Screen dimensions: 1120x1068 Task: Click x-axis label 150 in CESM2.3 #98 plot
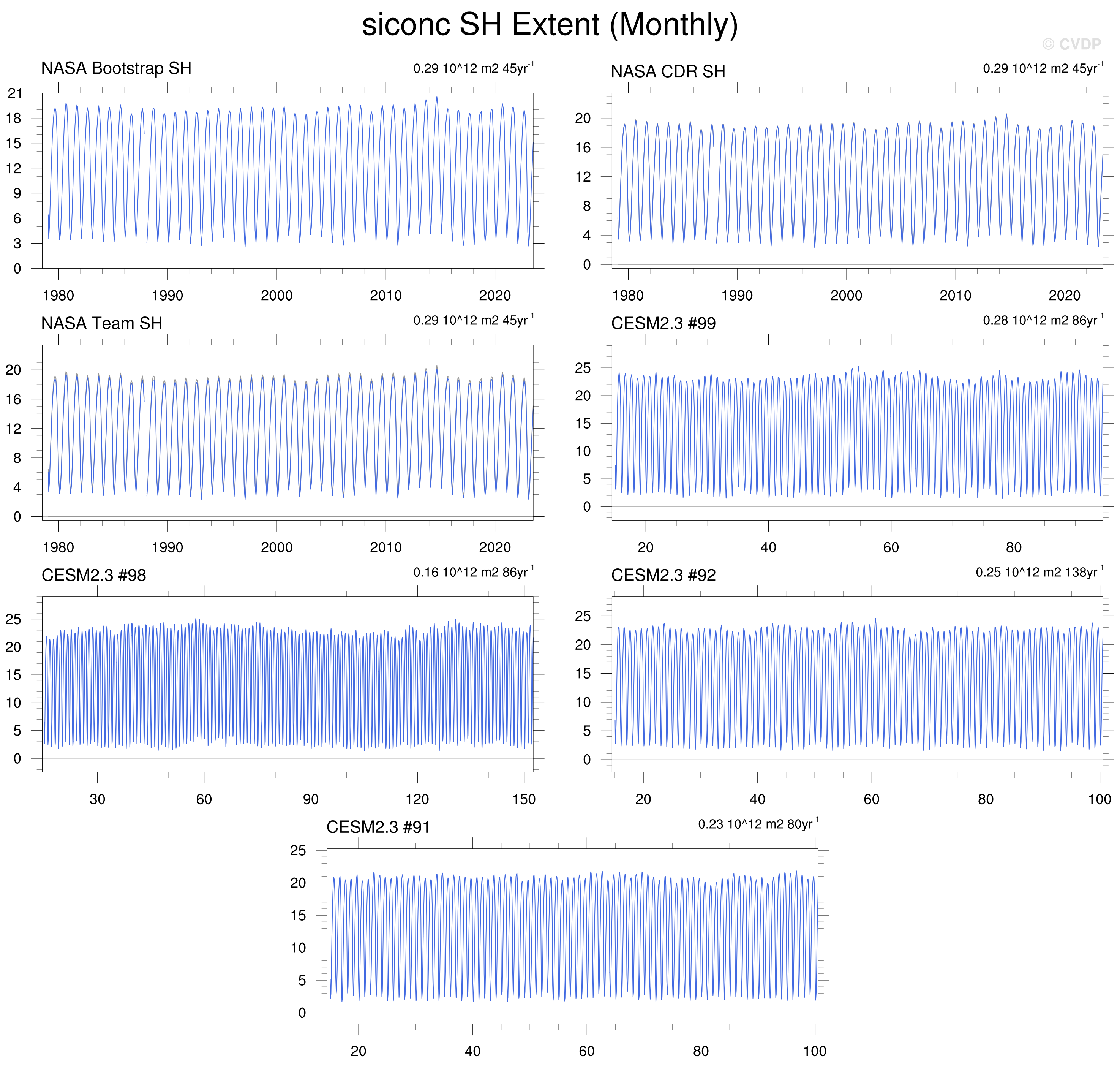[x=524, y=799]
